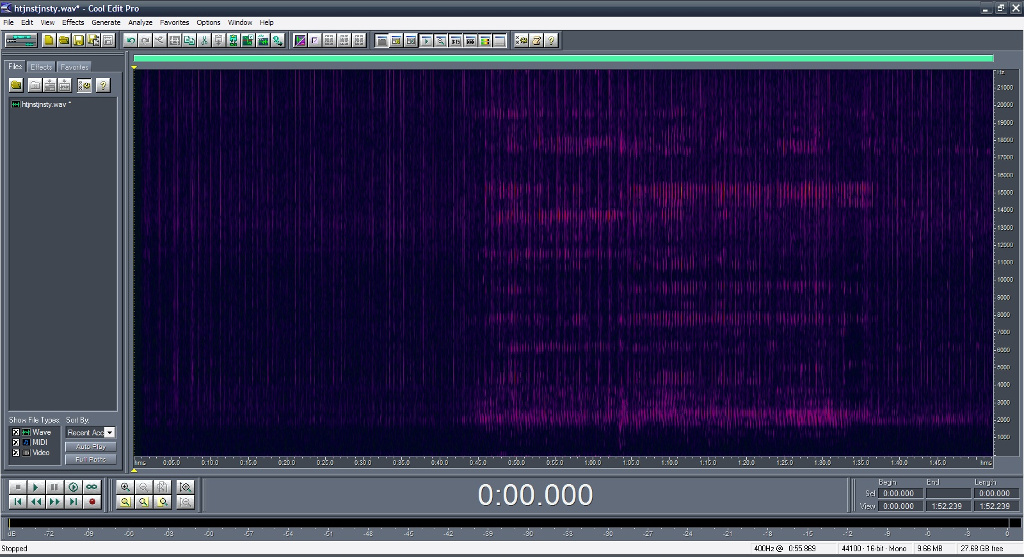Click the Auto-Play button
The width and height of the screenshot is (1024, 557).
point(90,446)
